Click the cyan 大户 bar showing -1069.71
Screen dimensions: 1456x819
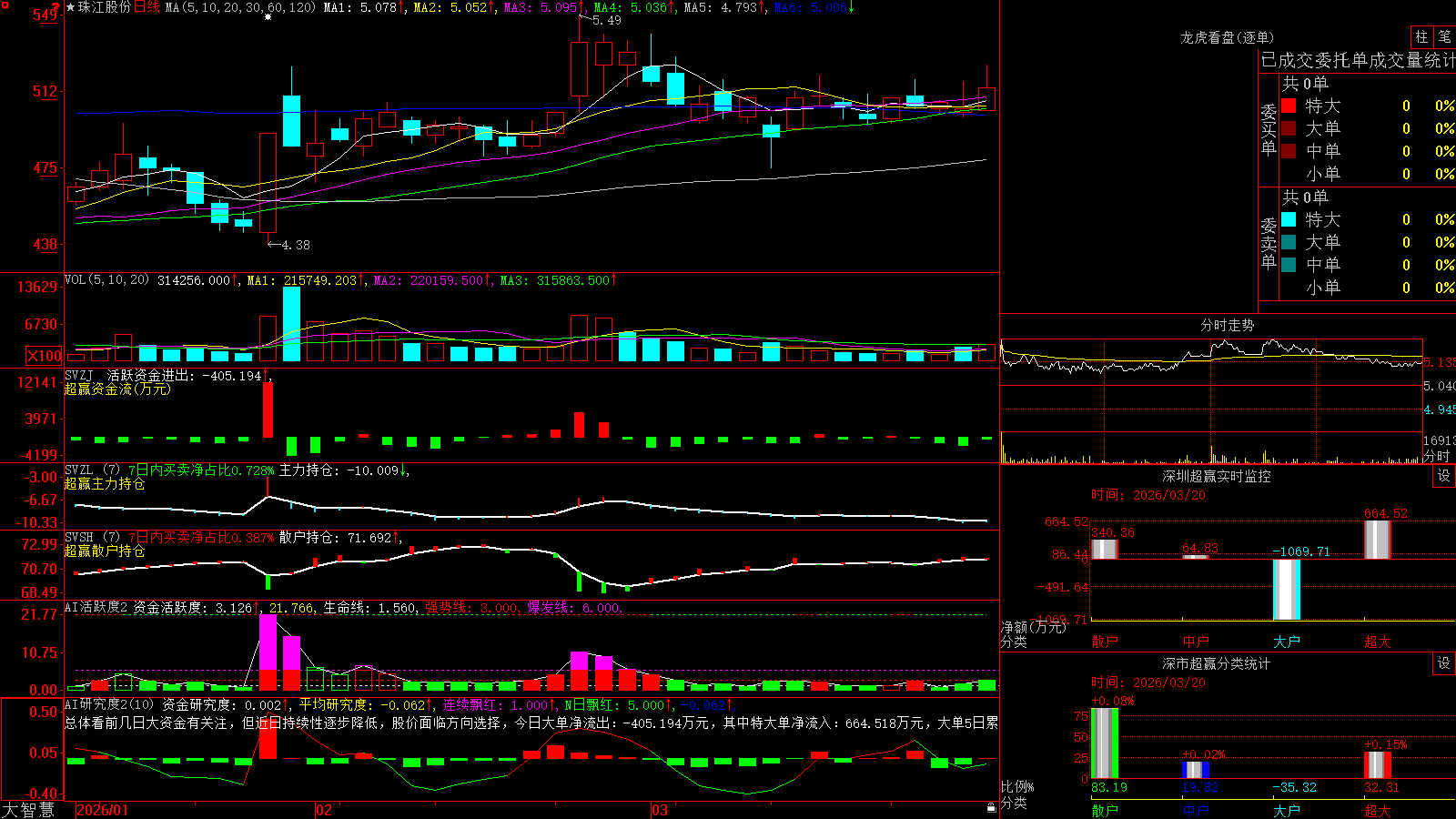(x=1287, y=590)
